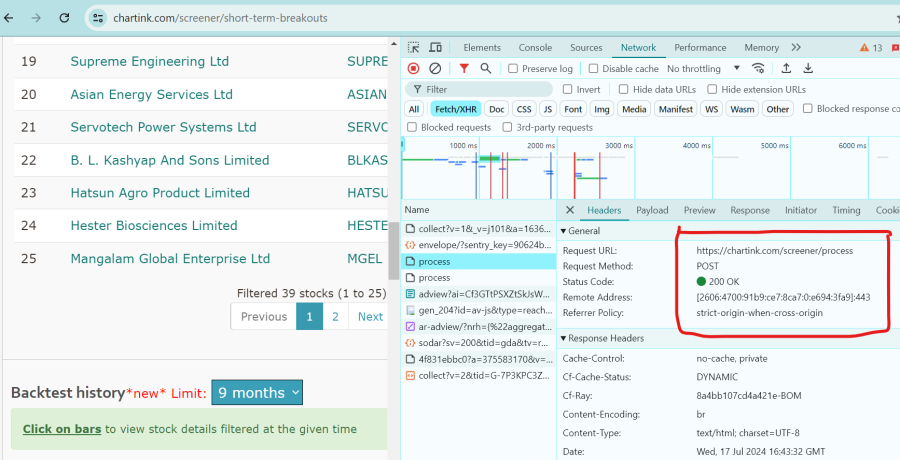Screen dimensions: 900x460
Task: Open the Preview tab
Action: [700, 210]
